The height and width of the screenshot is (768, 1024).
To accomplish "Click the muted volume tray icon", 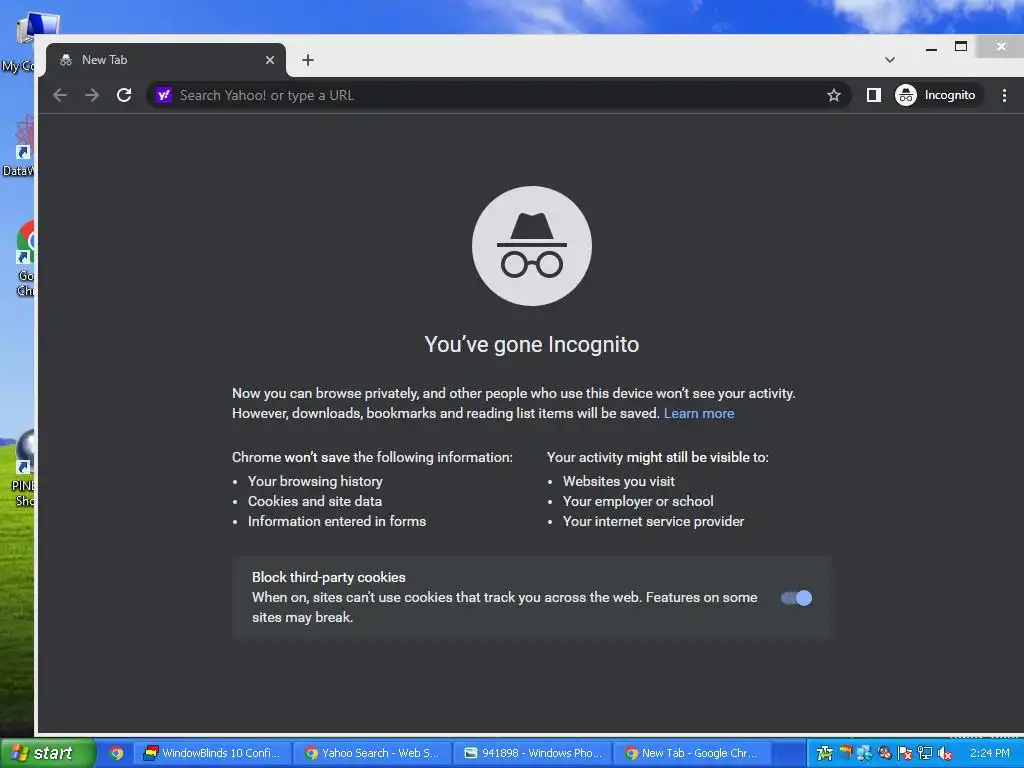I will tap(944, 754).
